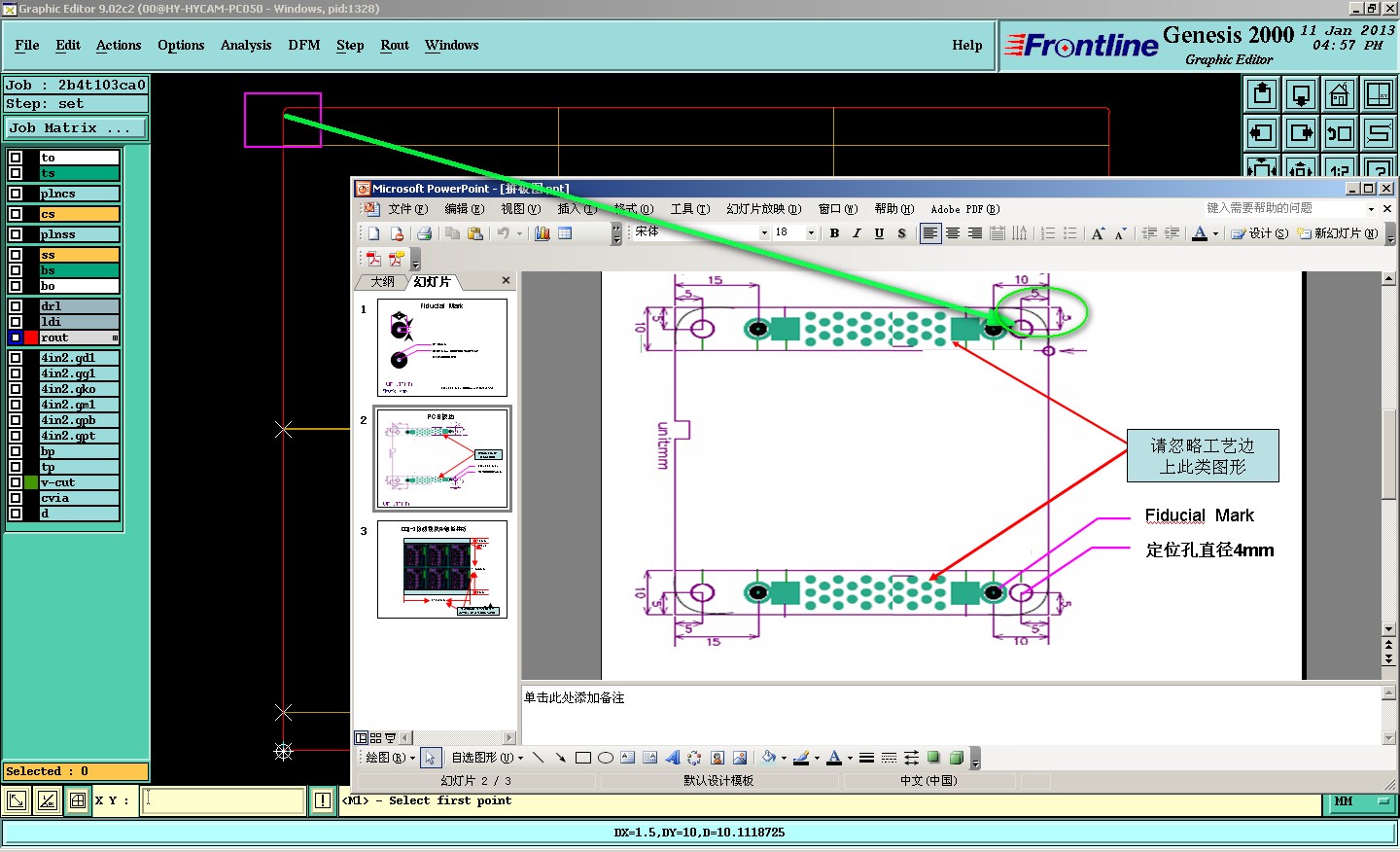Open the 自选图形 AutoShapes dropdown
1400x852 pixels.
487,758
